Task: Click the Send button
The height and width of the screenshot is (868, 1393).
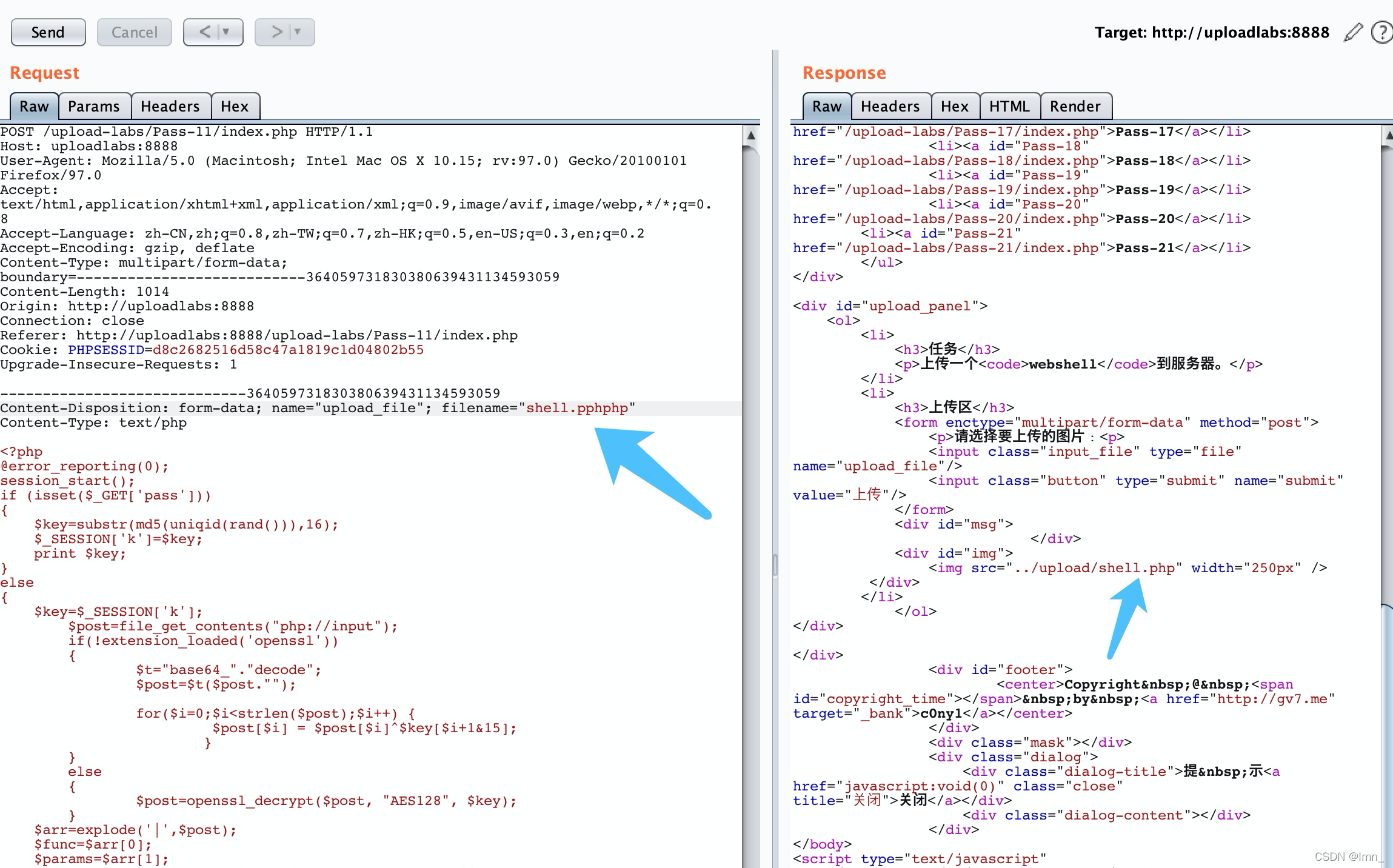Action: (48, 32)
